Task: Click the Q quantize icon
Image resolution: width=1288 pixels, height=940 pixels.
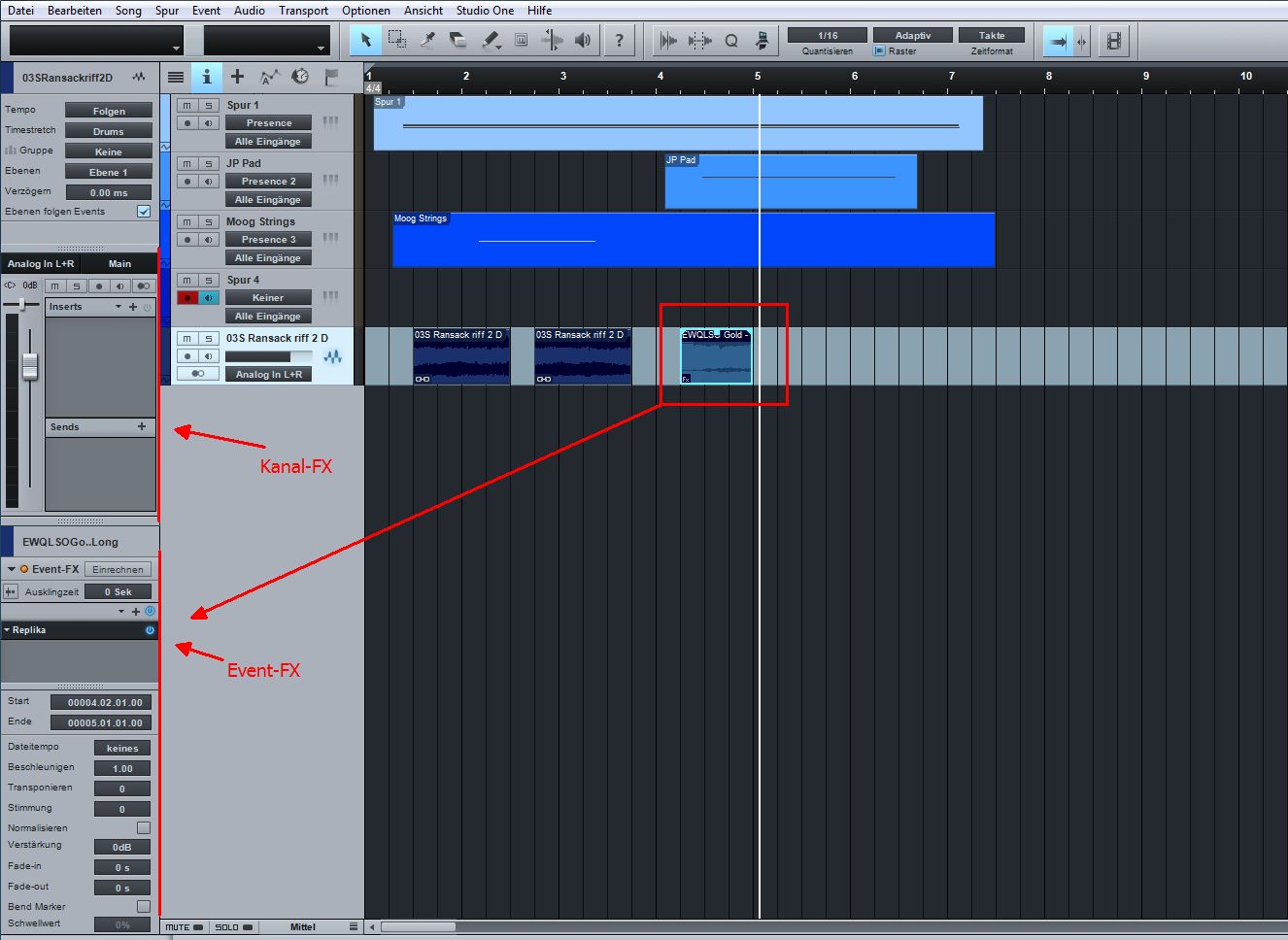Action: (731, 41)
